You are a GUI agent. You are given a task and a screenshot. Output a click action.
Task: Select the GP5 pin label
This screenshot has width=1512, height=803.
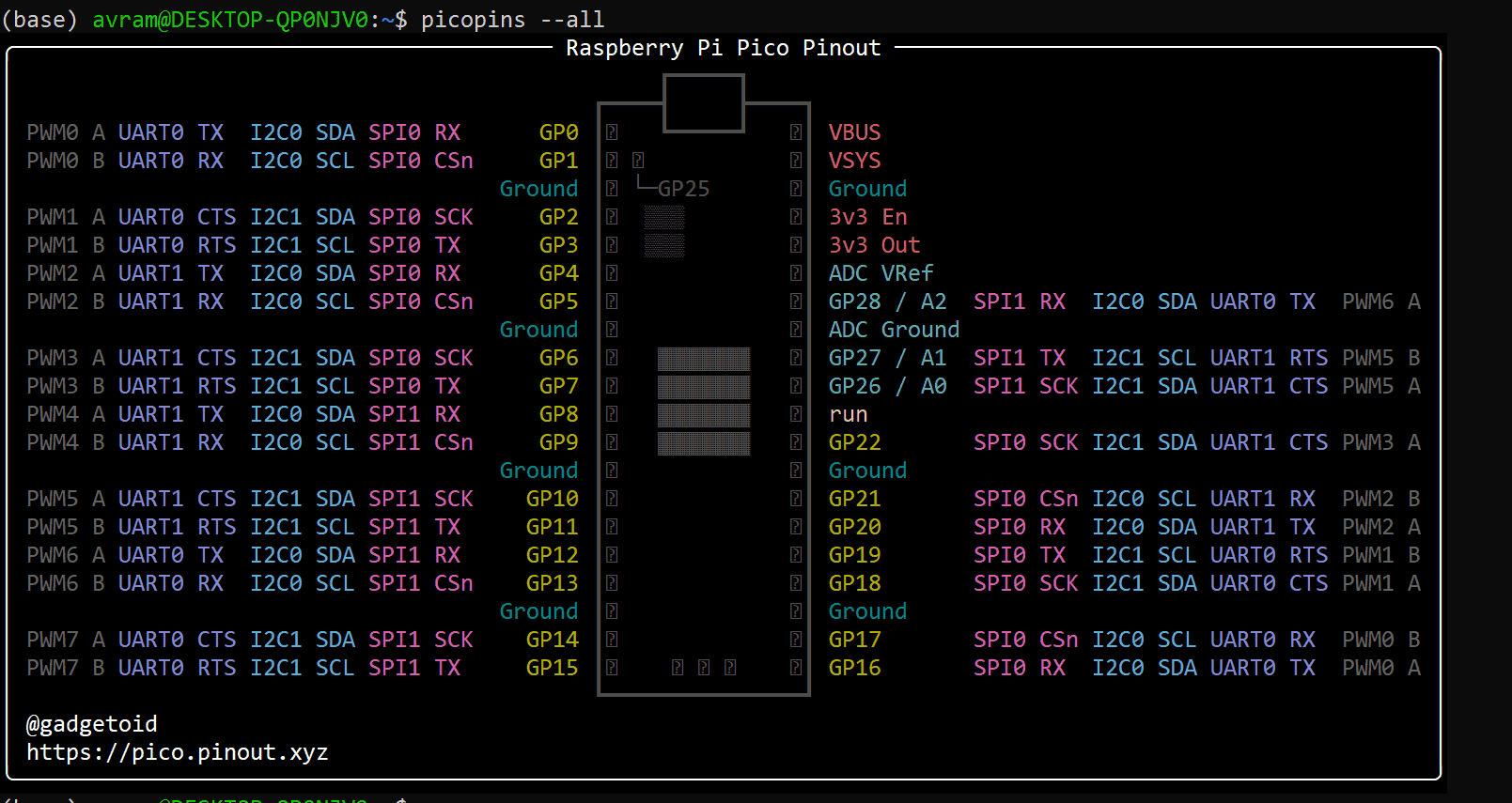click(559, 301)
